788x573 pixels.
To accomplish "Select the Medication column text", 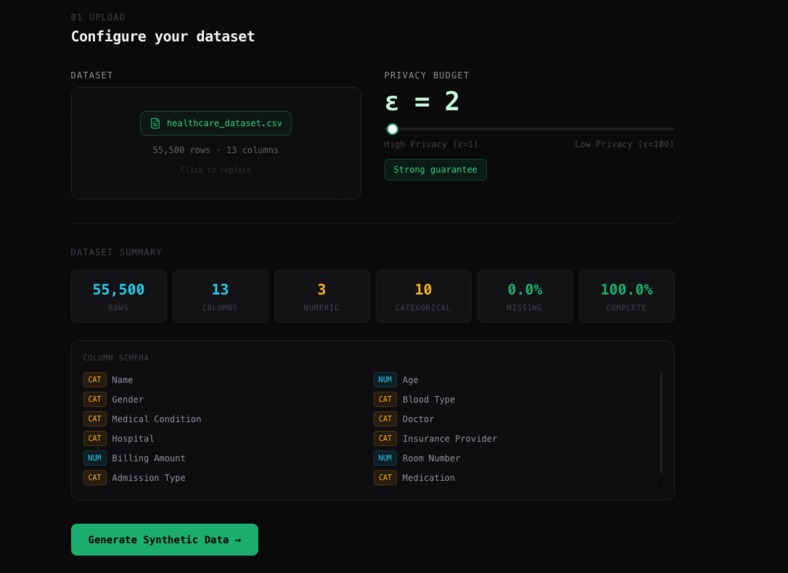I will tap(428, 478).
